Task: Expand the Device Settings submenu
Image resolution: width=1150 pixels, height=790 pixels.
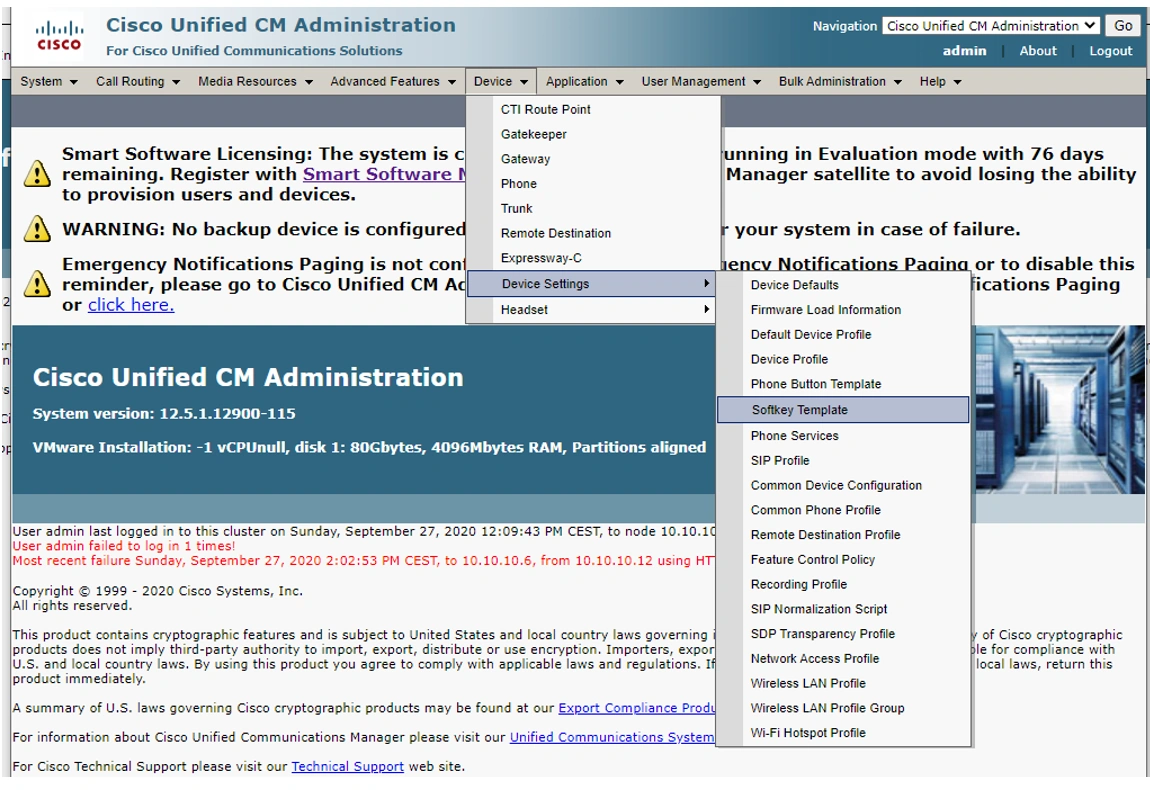Action: (591, 284)
